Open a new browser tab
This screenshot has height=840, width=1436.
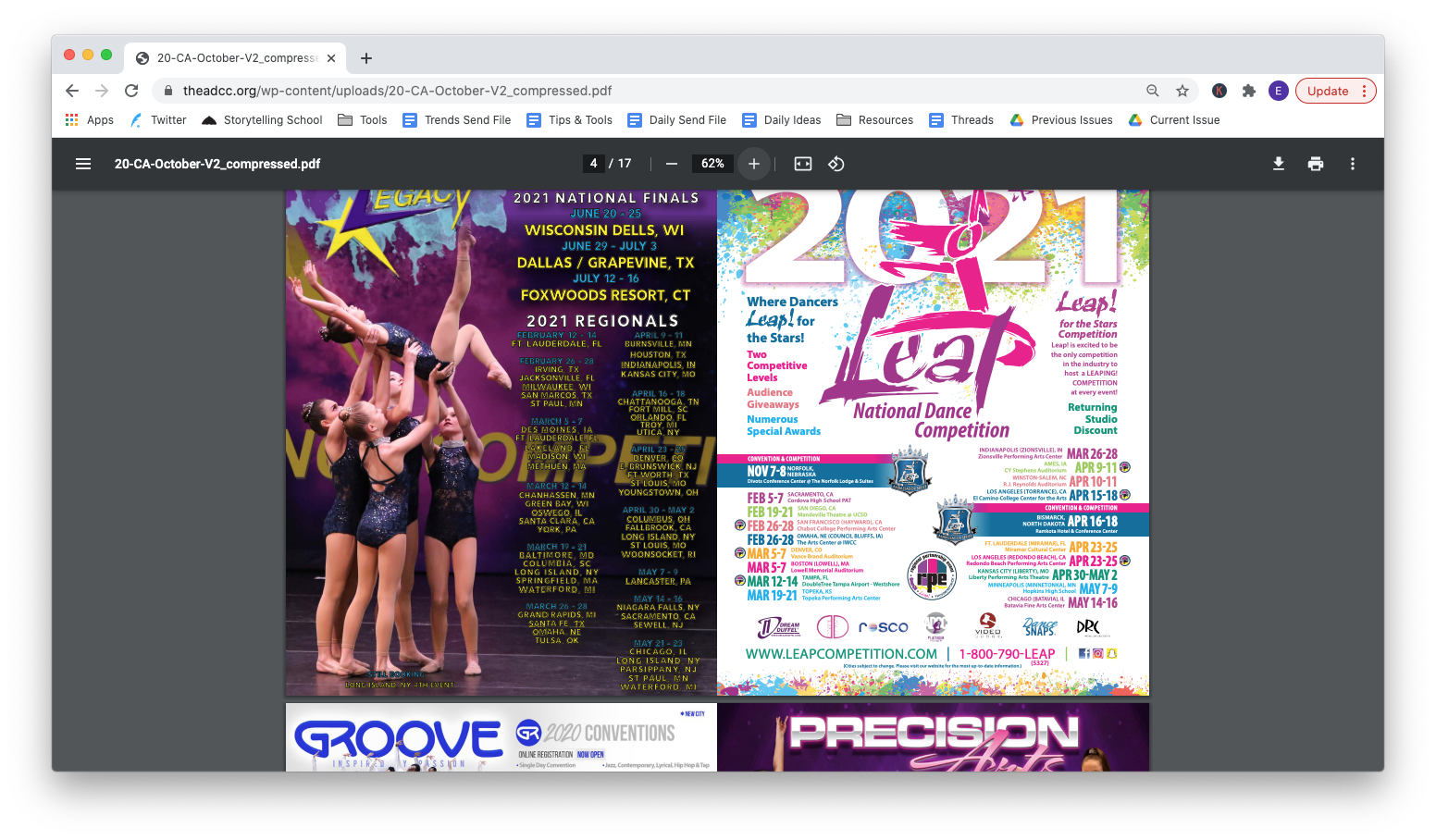(x=366, y=58)
